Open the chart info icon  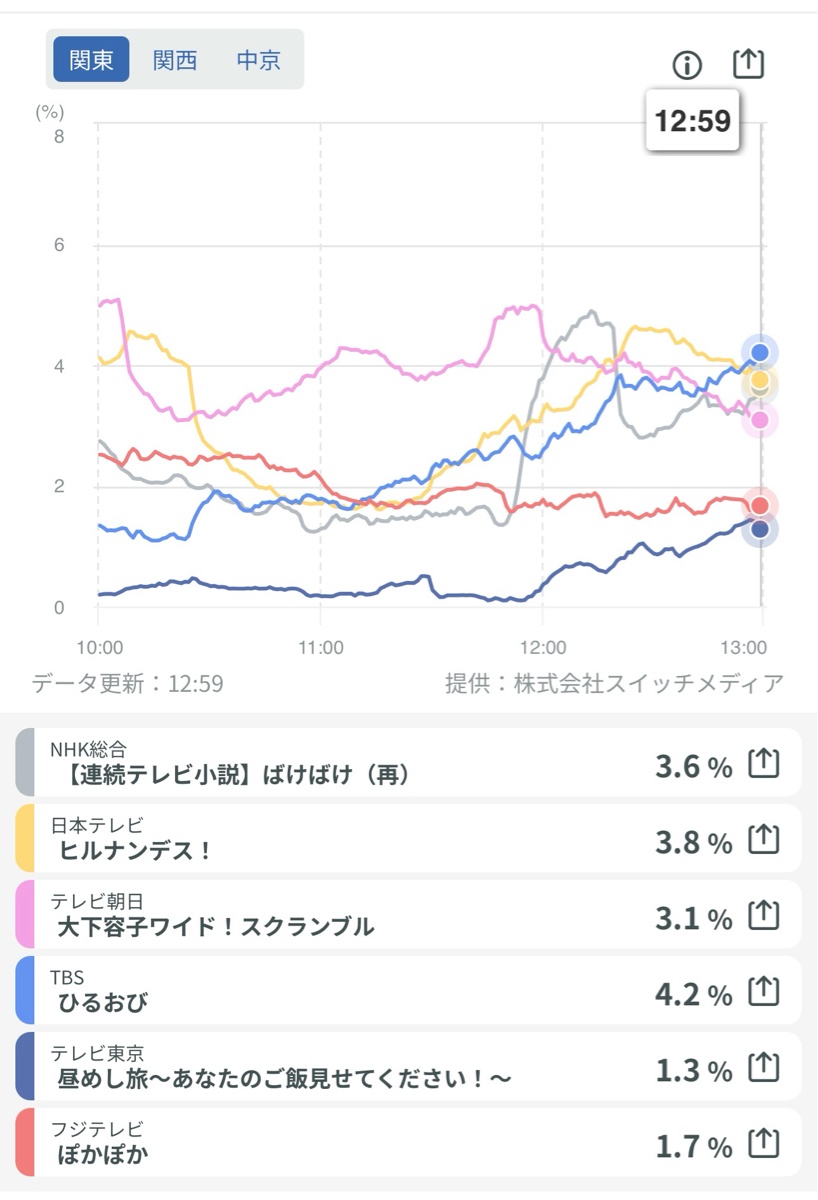tap(687, 65)
